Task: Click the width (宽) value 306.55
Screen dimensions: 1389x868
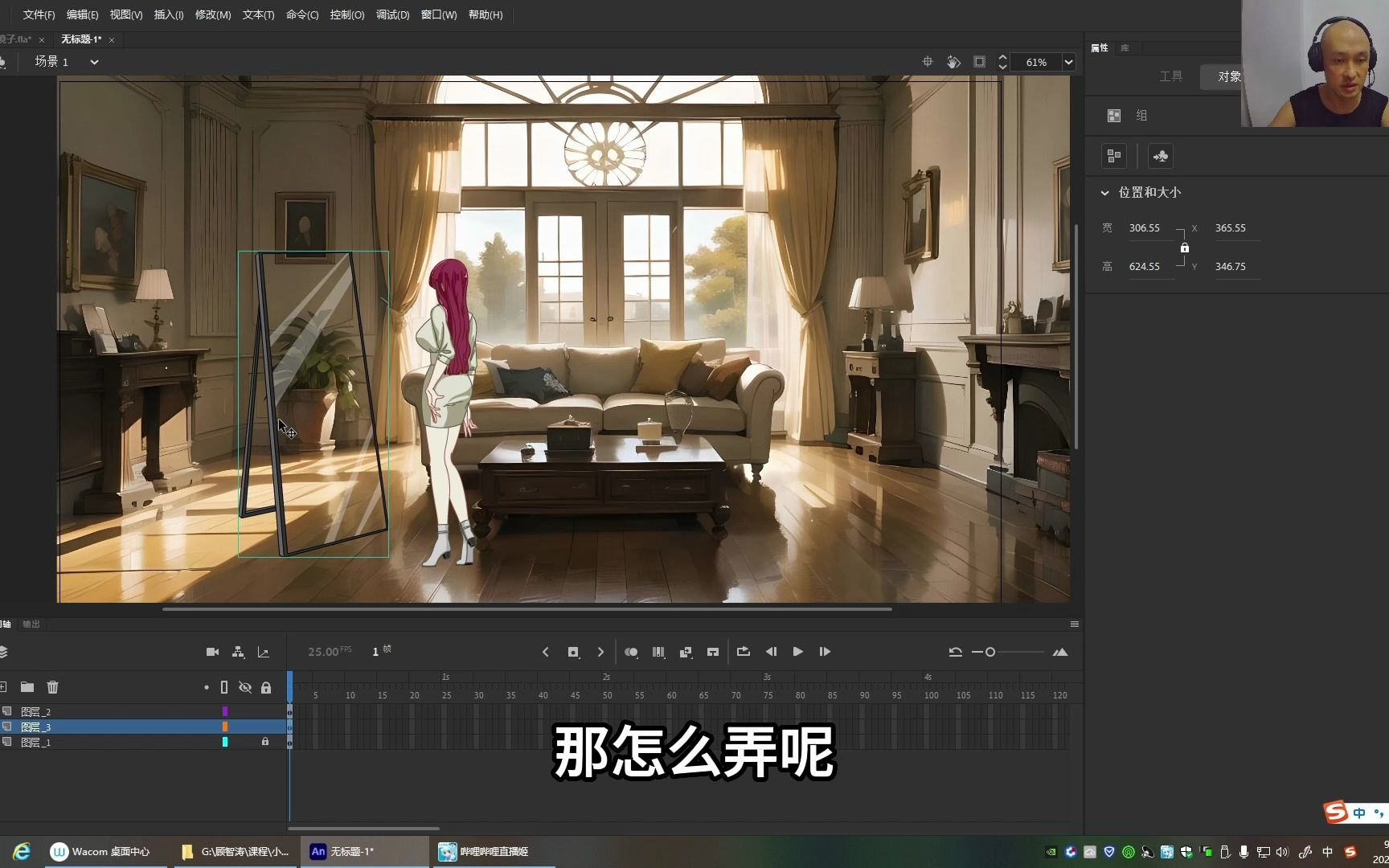Action: tap(1145, 228)
